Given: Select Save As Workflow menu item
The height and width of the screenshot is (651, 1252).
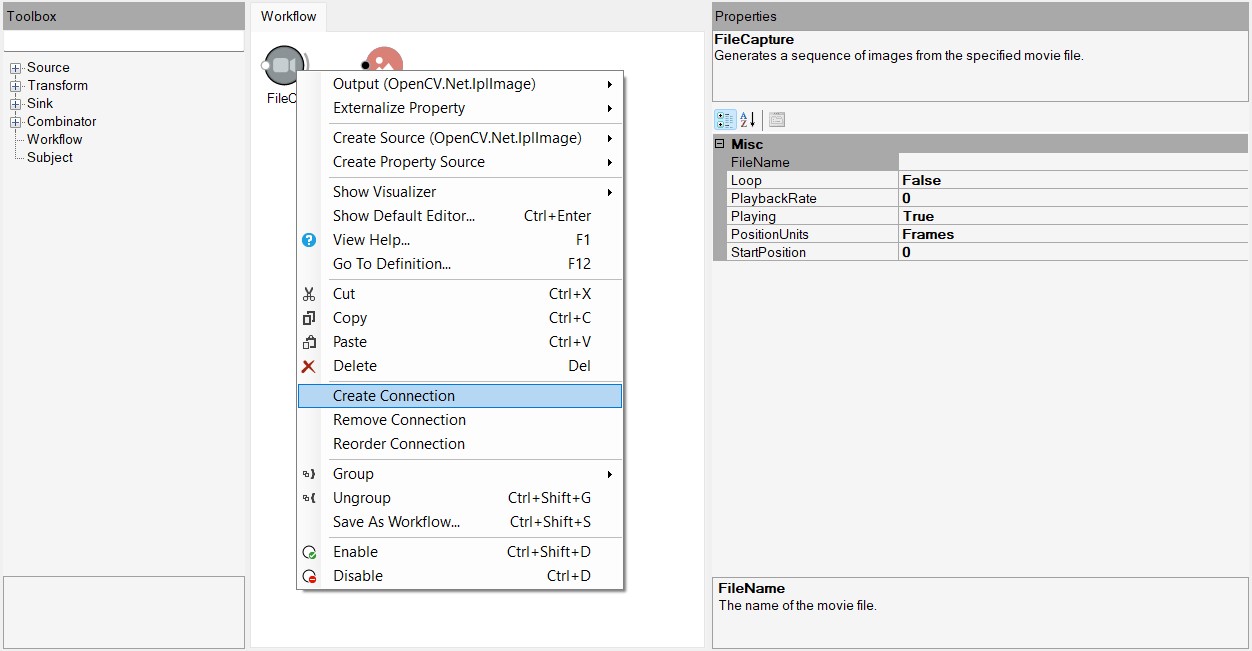Looking at the screenshot, I should click(x=460, y=522).
